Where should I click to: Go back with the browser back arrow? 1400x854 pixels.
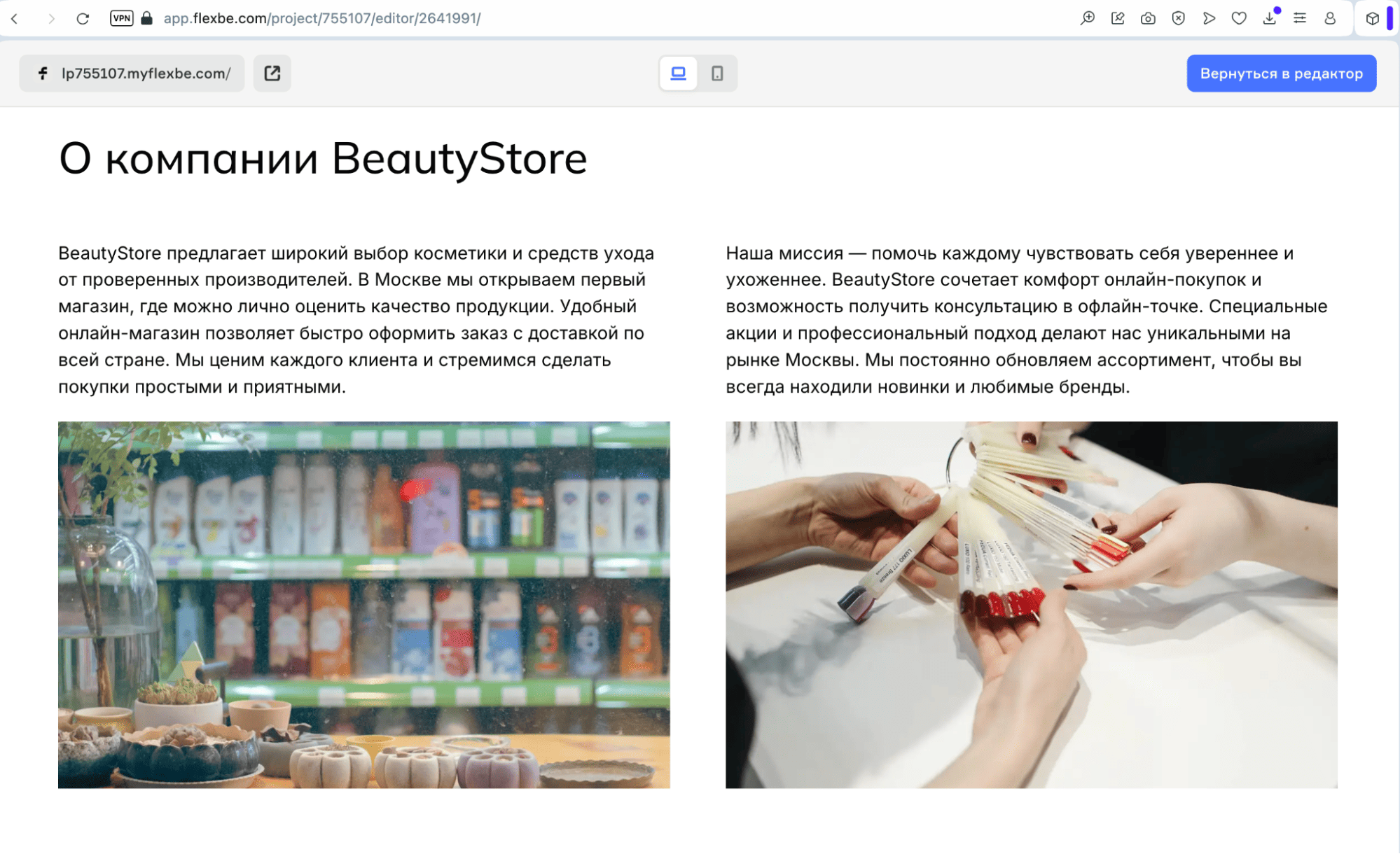(x=14, y=19)
